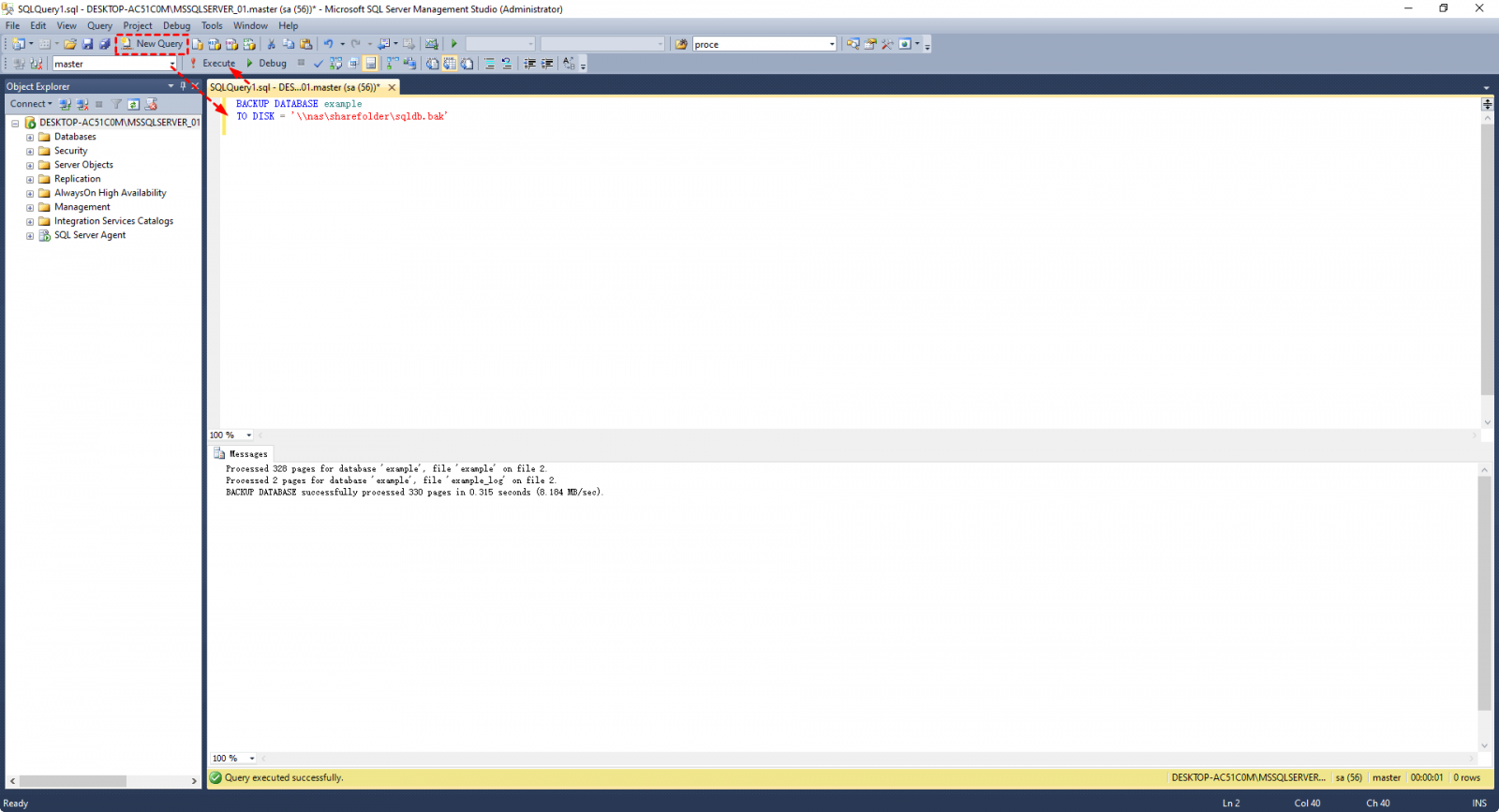Image resolution: width=1499 pixels, height=812 pixels.
Task: Click the Change Connection icon
Action: point(37,64)
